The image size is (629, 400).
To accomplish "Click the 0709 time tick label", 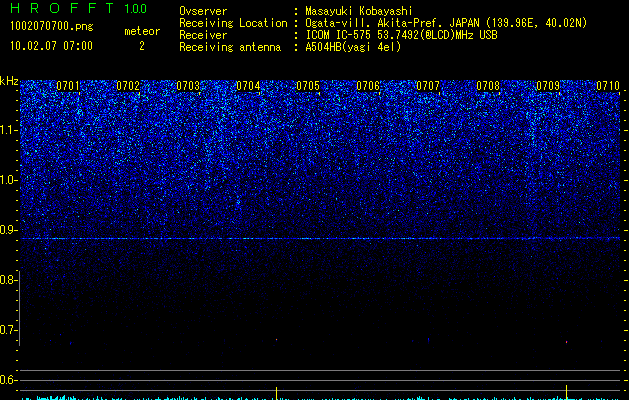I will click(548, 86).
